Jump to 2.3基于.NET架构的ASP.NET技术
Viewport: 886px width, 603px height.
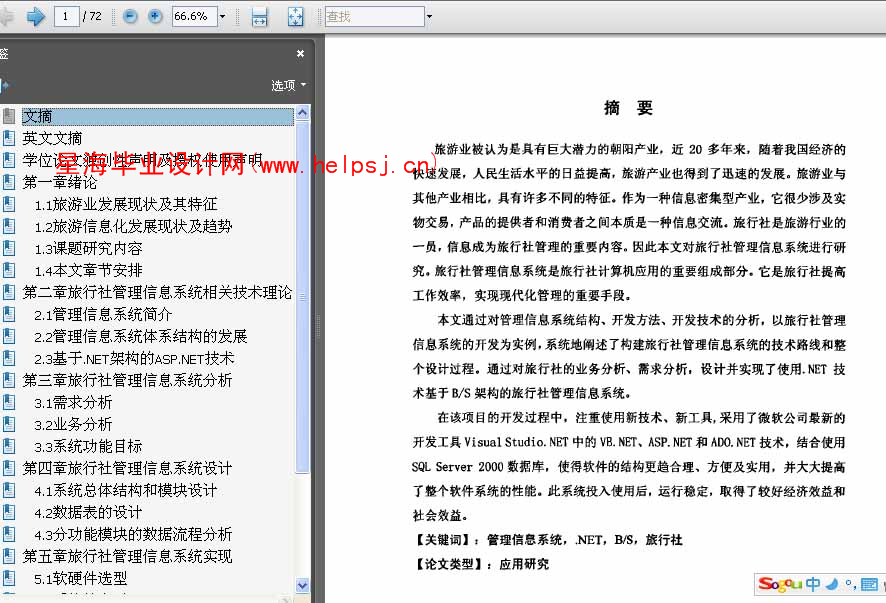click(x=134, y=359)
